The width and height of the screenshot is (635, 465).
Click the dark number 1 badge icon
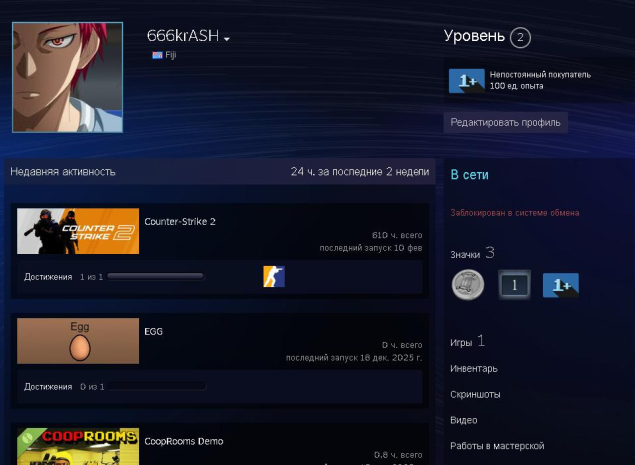tap(513, 285)
